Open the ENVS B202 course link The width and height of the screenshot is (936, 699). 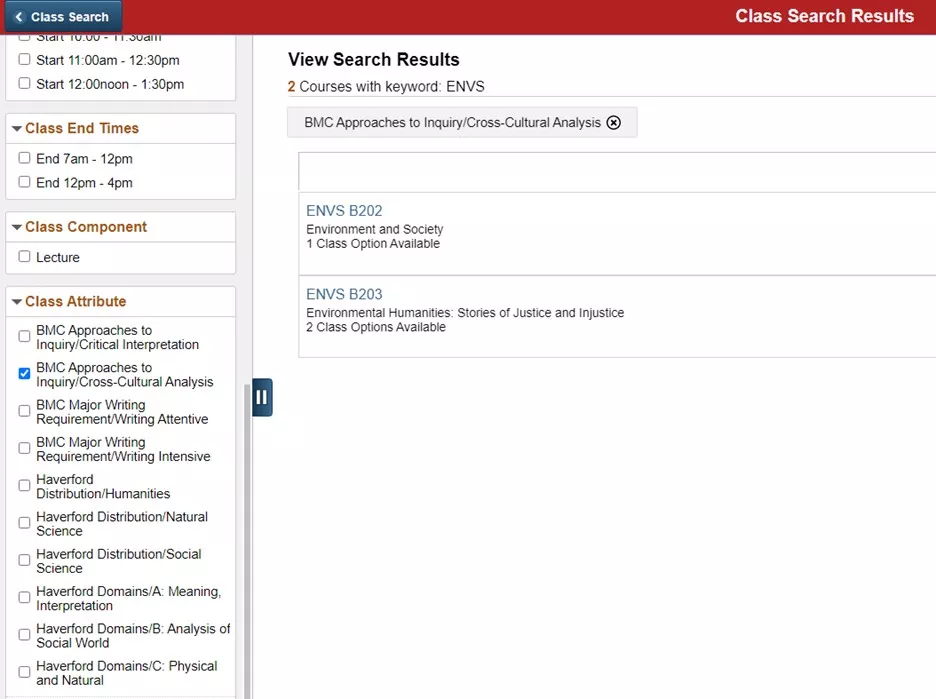click(344, 211)
